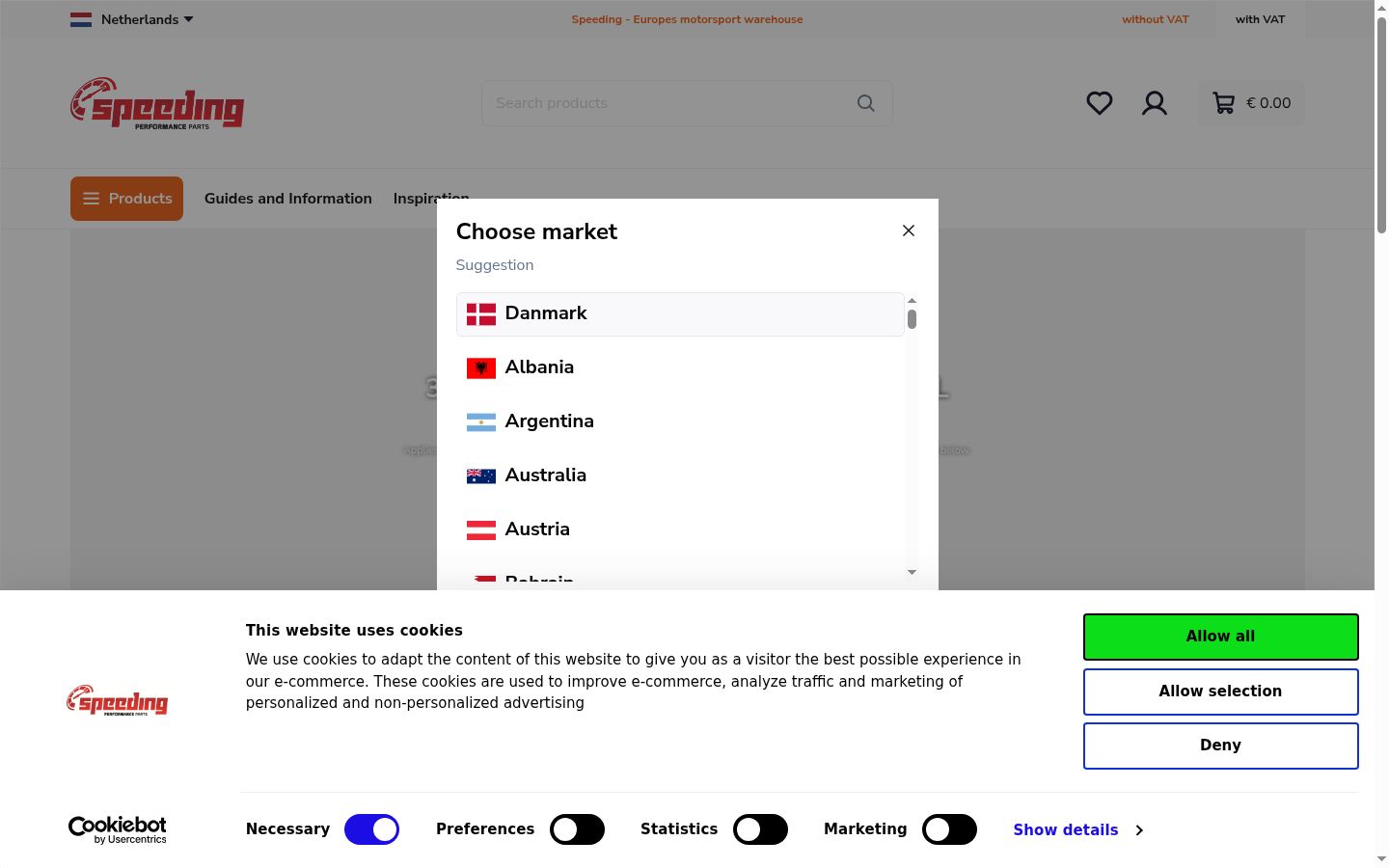
Task: Expand Show details chevron in cookie banner
Action: (1139, 830)
